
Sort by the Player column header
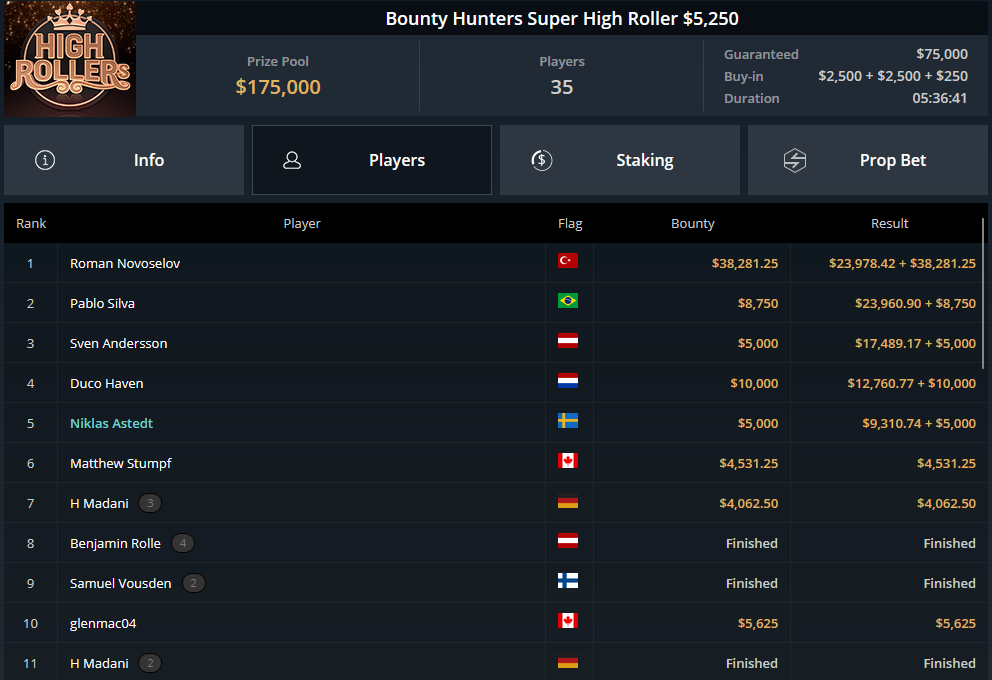pos(302,223)
